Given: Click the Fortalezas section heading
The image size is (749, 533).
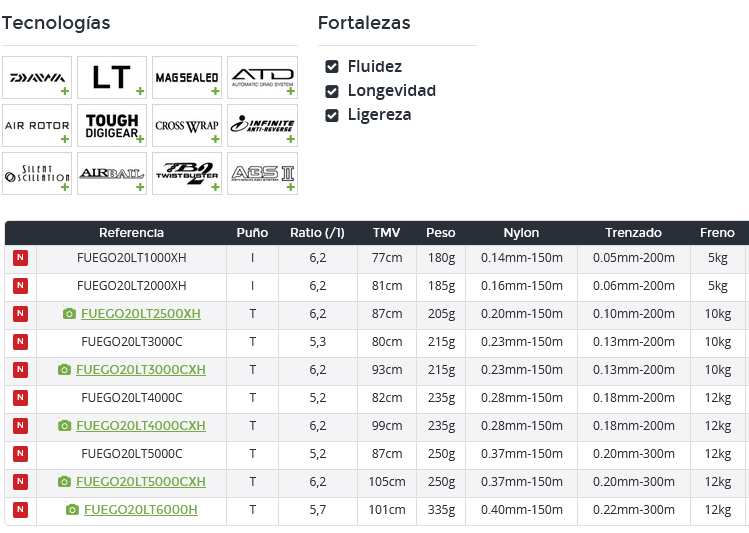Looking at the screenshot, I should (364, 23).
